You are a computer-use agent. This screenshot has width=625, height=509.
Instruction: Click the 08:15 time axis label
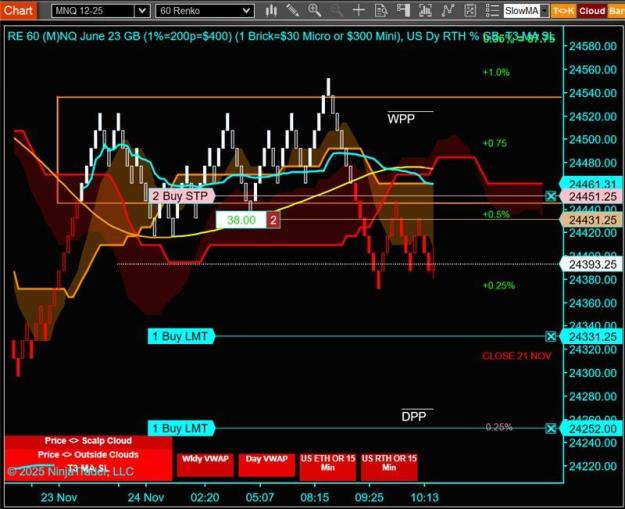click(x=314, y=497)
